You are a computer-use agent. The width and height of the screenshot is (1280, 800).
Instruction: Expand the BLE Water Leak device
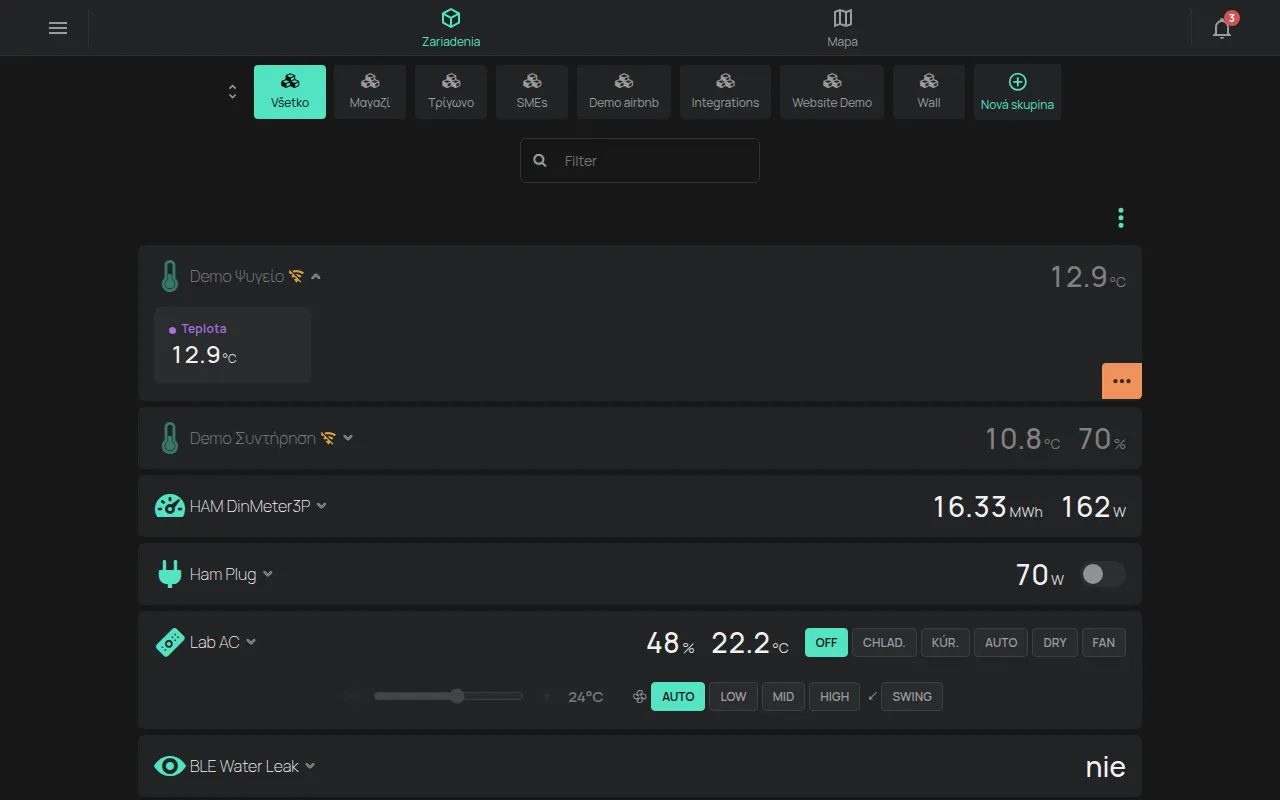coord(310,766)
